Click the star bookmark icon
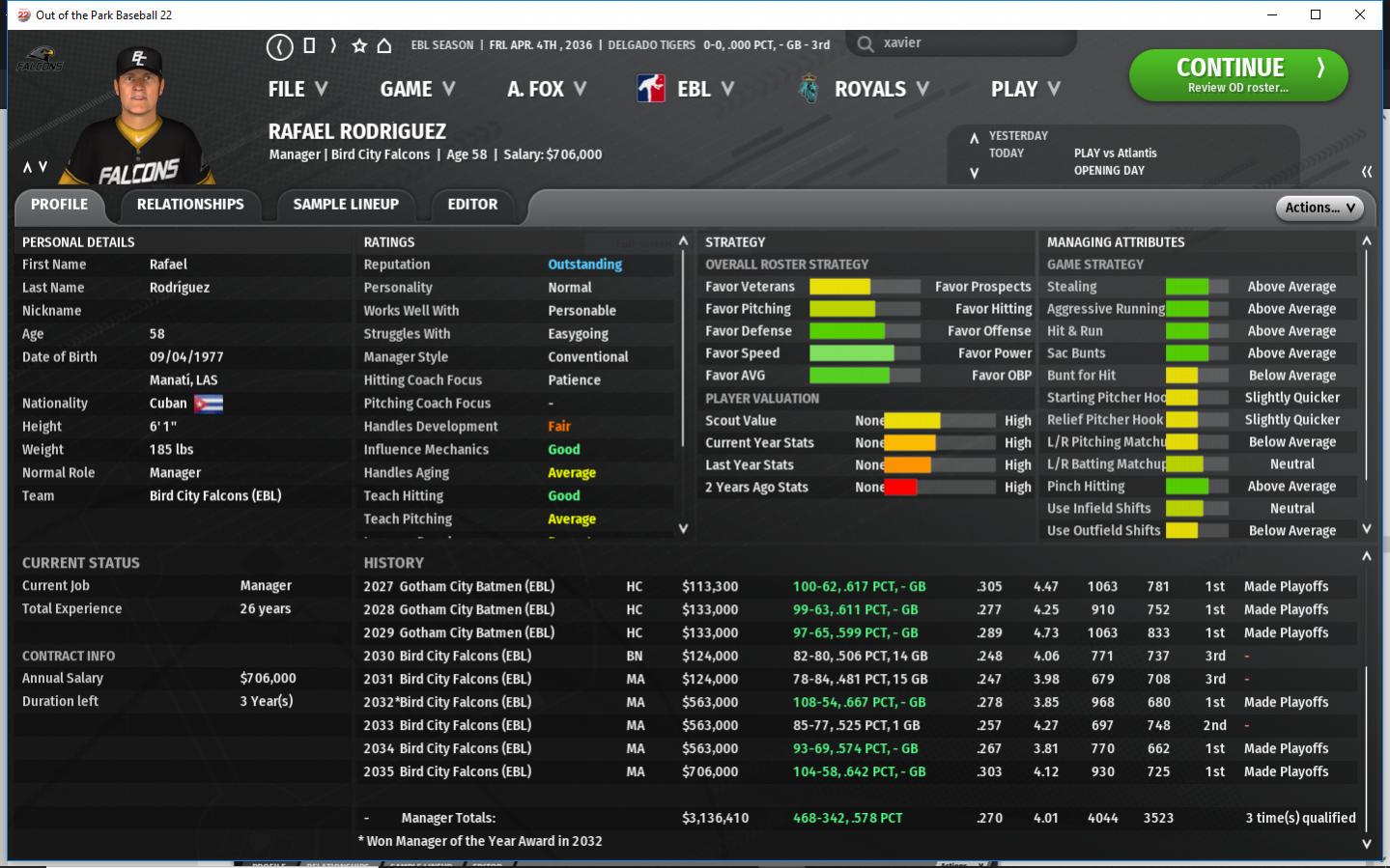Screen dimensions: 1390x868 click(359, 45)
